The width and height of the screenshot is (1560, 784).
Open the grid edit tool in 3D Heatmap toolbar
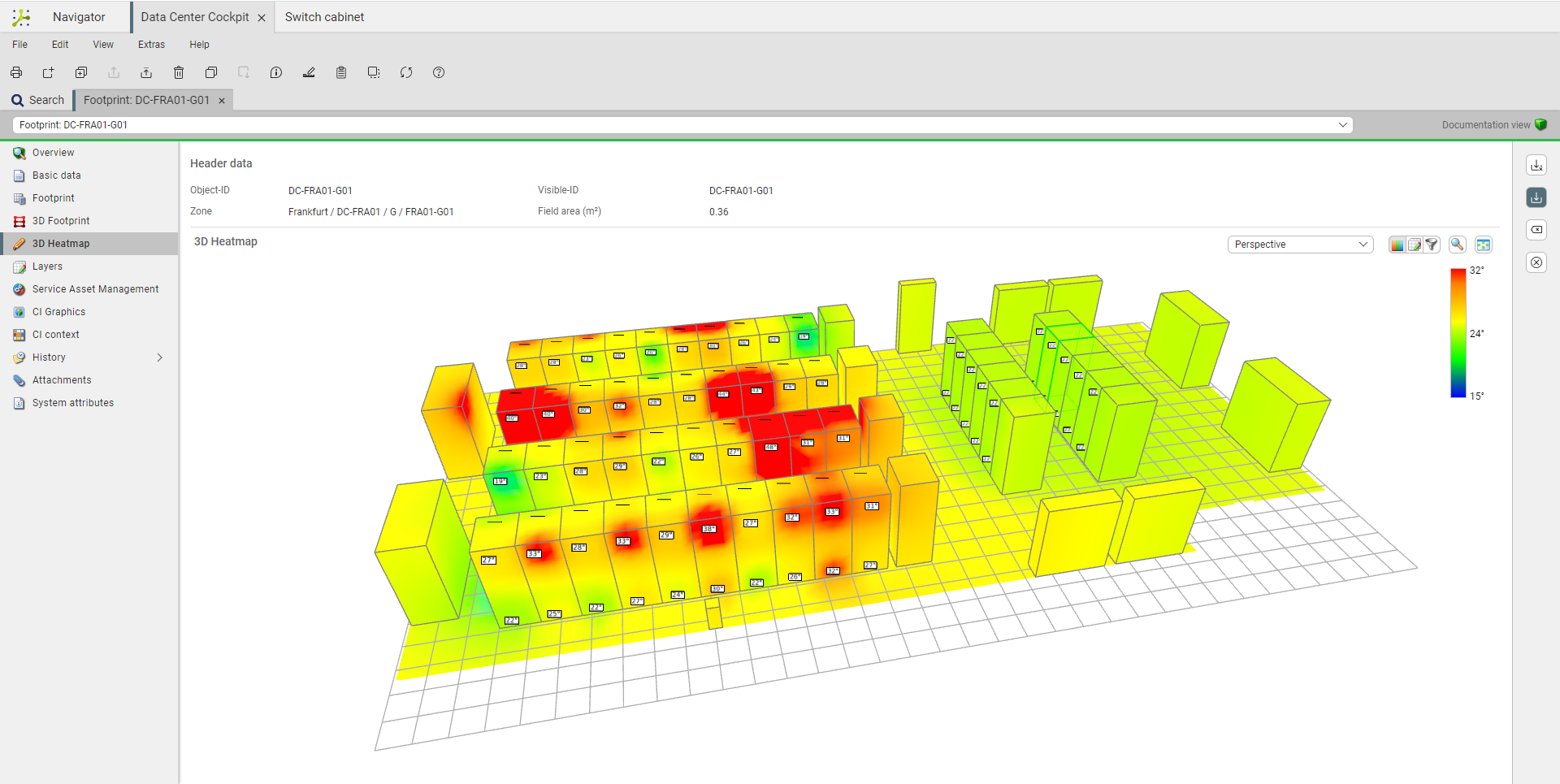[1414, 244]
